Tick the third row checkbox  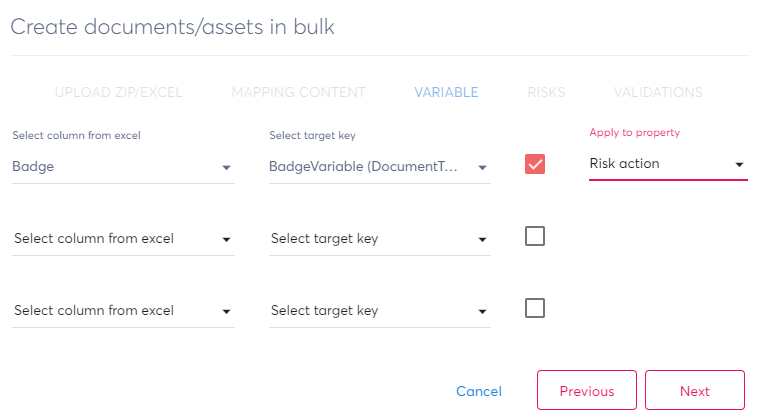click(535, 308)
